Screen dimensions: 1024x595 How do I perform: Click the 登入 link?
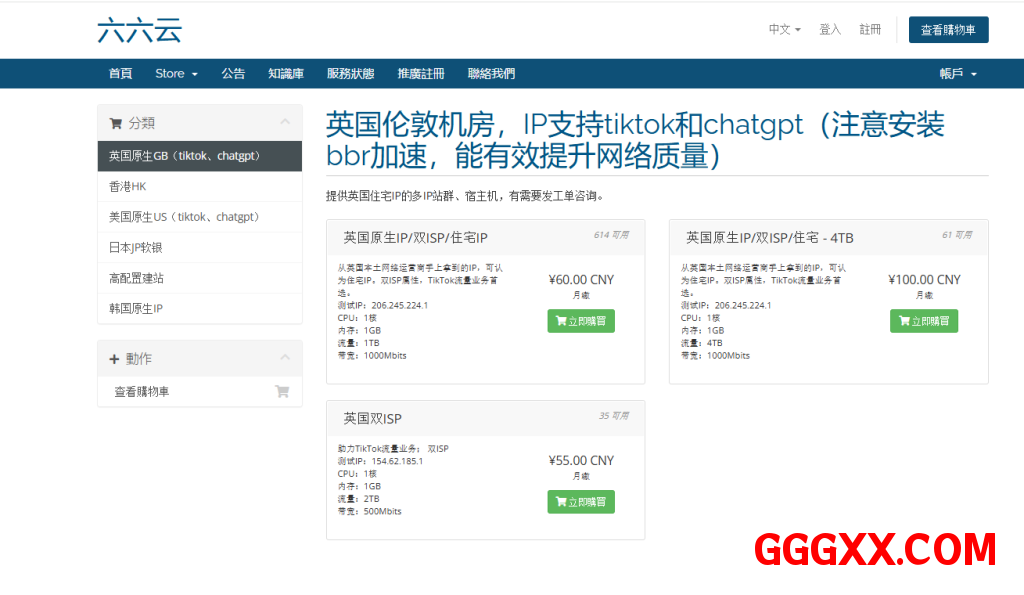click(830, 30)
